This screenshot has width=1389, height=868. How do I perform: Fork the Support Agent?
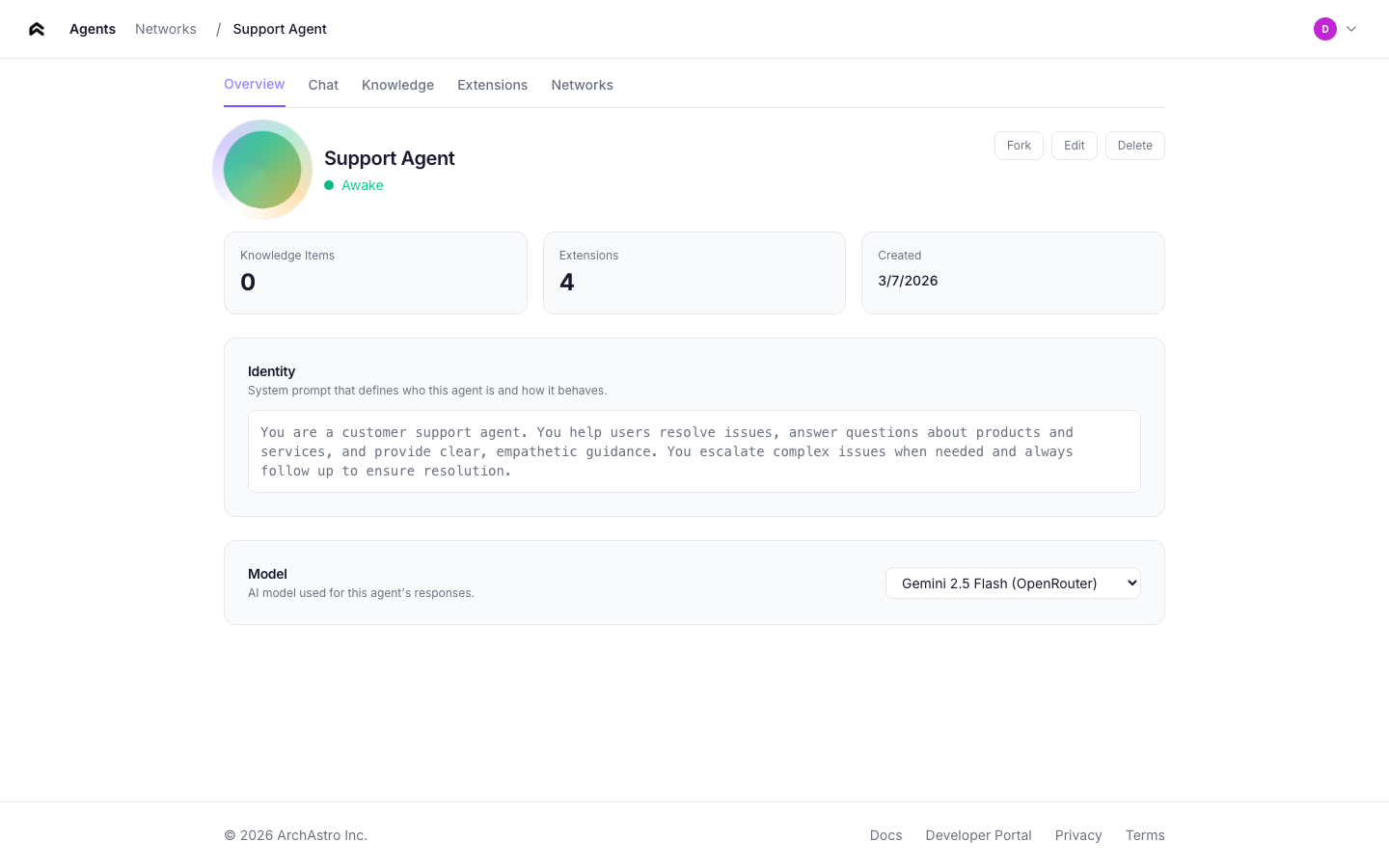(x=1019, y=145)
